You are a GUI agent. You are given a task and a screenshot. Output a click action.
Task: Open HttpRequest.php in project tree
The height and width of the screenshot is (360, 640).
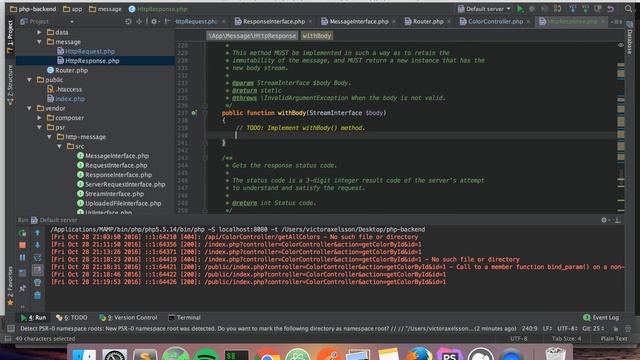coord(90,51)
